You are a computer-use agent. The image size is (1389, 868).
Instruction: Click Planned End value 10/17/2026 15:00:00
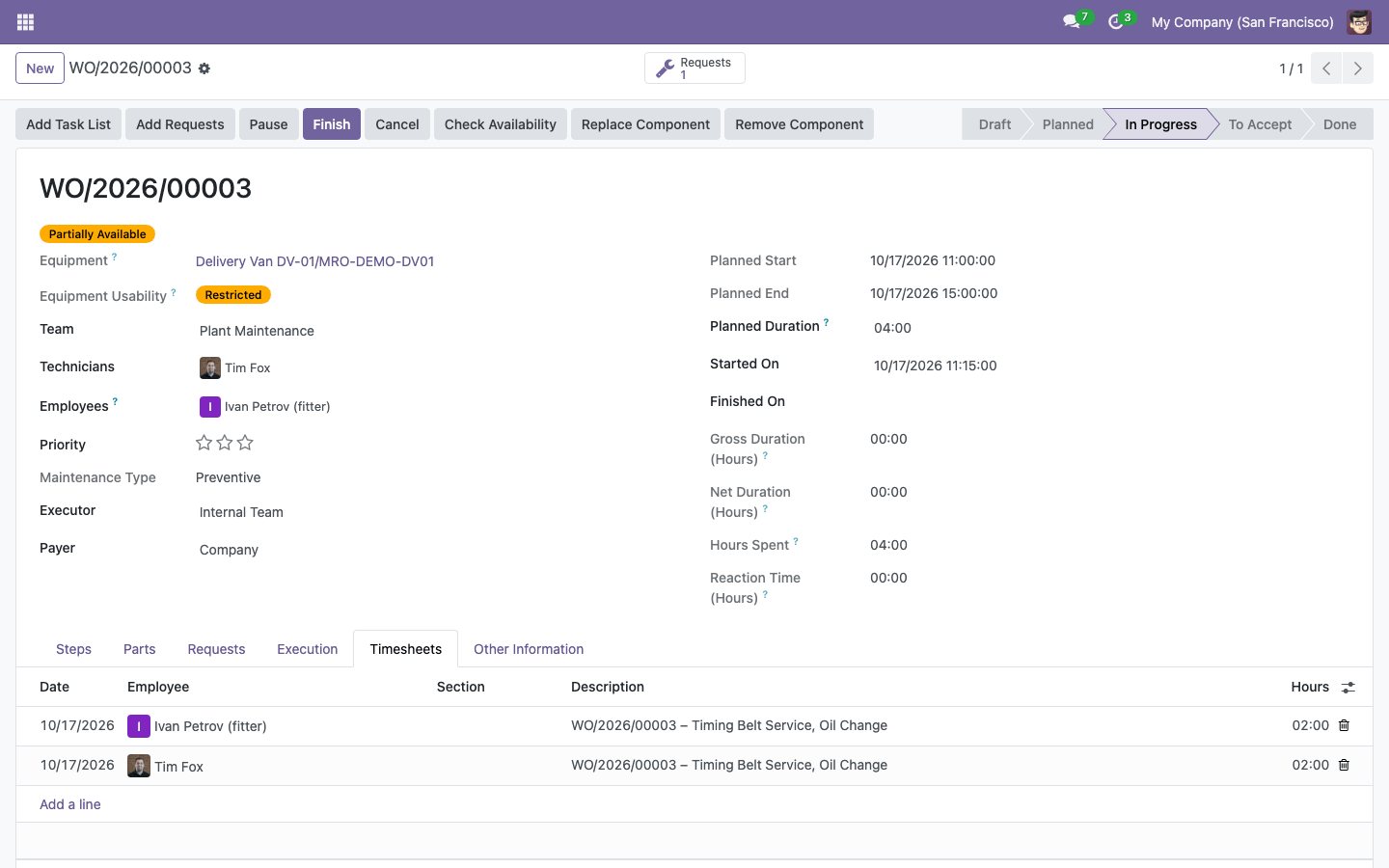click(934, 293)
